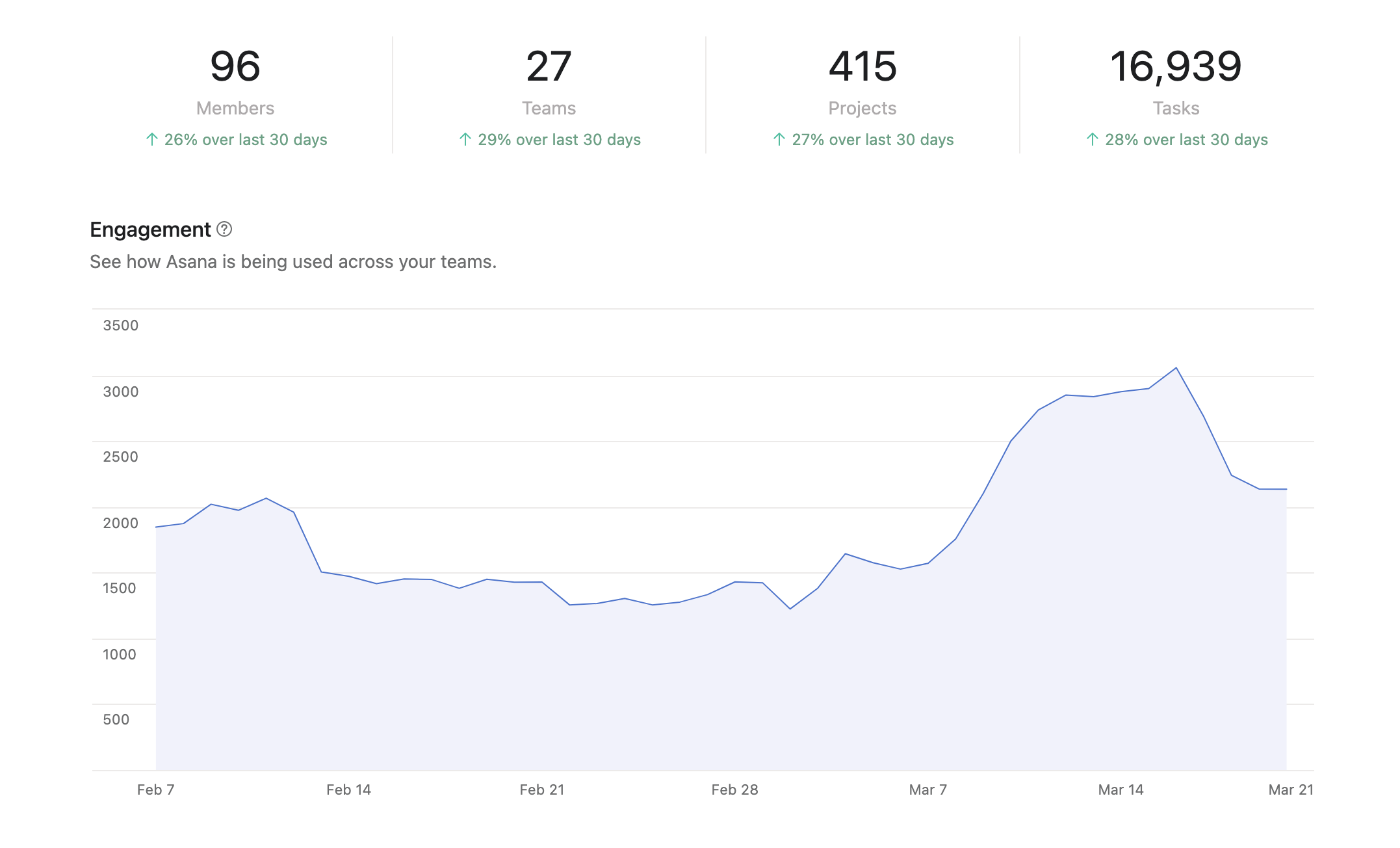This screenshot has height=848, width=1400.
Task: Click the Feb 14 x-axis label
Action: pyautogui.click(x=348, y=790)
